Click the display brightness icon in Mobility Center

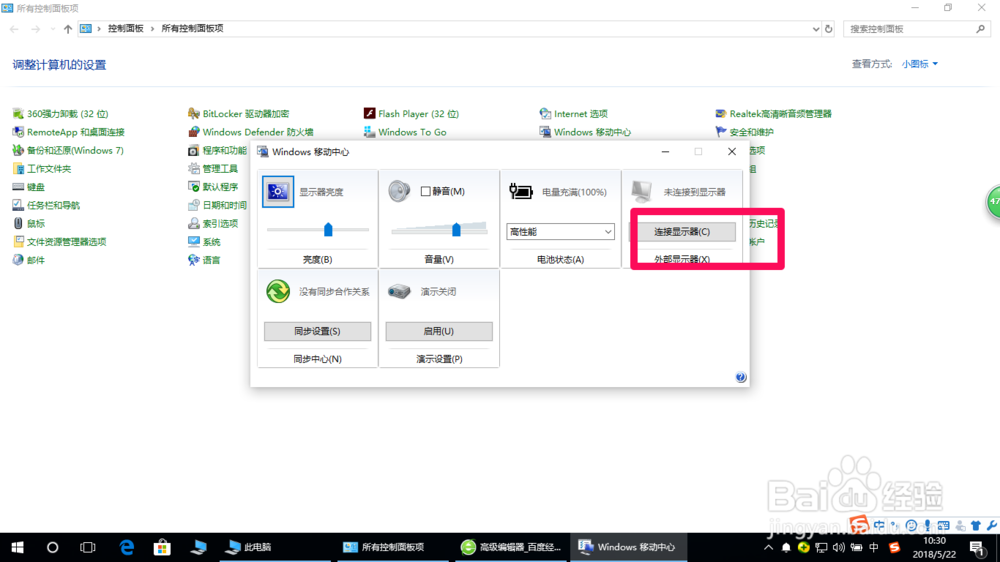278,191
